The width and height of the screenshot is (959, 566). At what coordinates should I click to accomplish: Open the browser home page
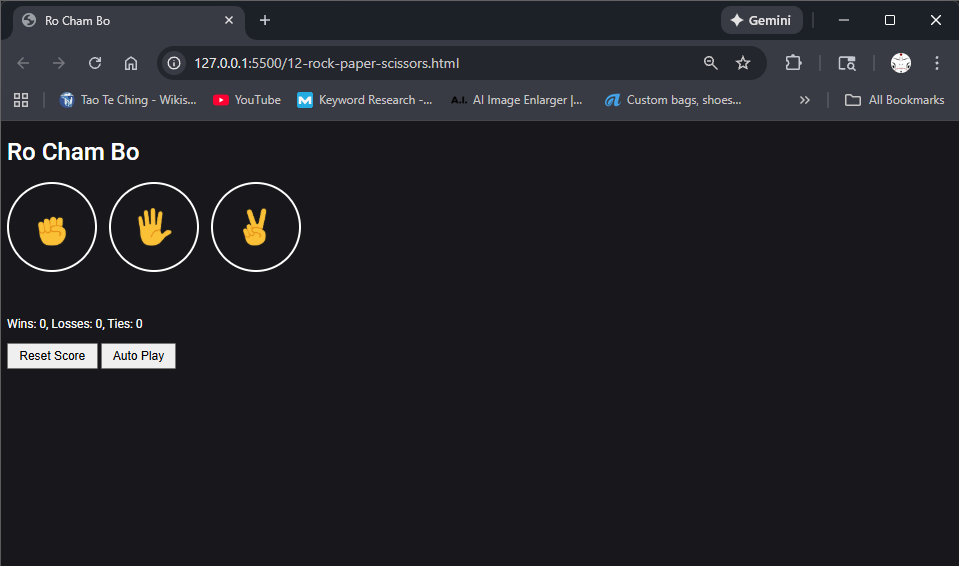coord(131,63)
